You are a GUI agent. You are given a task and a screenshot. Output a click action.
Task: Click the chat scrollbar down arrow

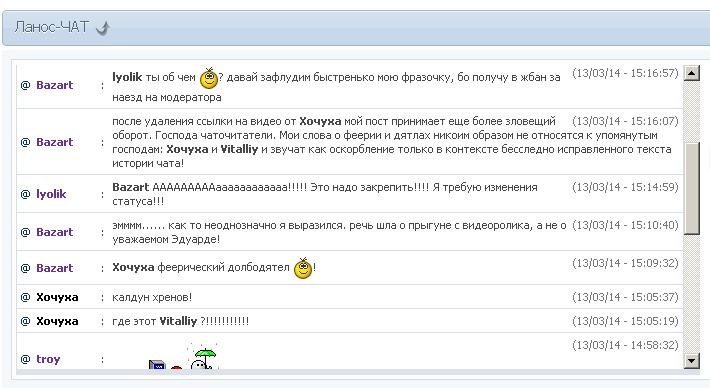coord(691,361)
